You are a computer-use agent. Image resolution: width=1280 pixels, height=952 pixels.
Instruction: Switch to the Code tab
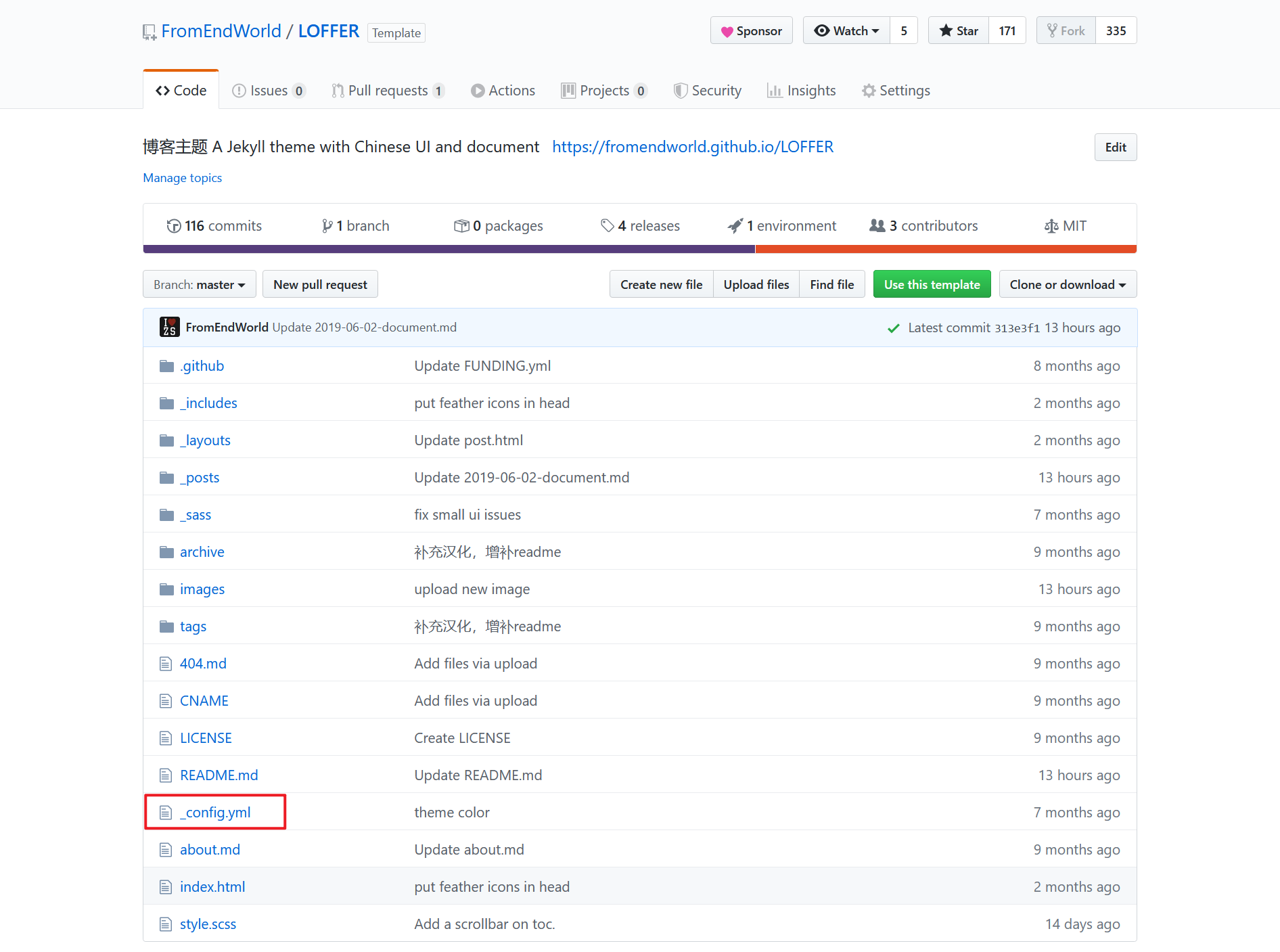pyautogui.click(x=181, y=90)
